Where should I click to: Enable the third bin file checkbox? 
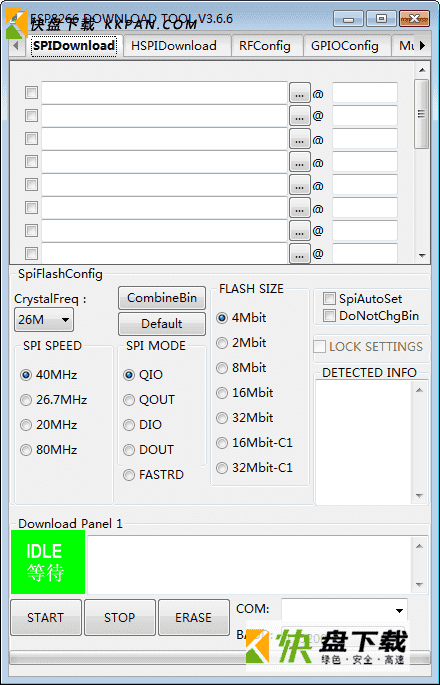pyautogui.click(x=31, y=139)
